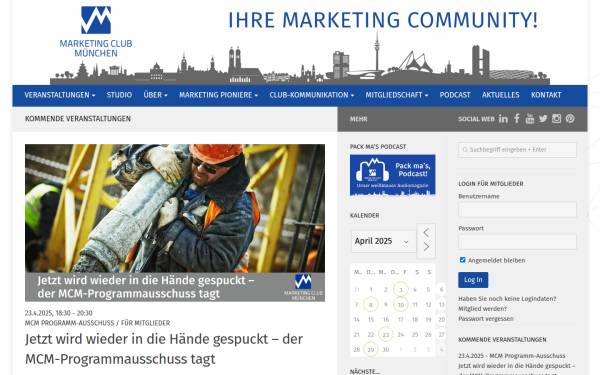Screen dimensions: 600x375
Task: Click the search magnifier icon
Action: (465, 150)
